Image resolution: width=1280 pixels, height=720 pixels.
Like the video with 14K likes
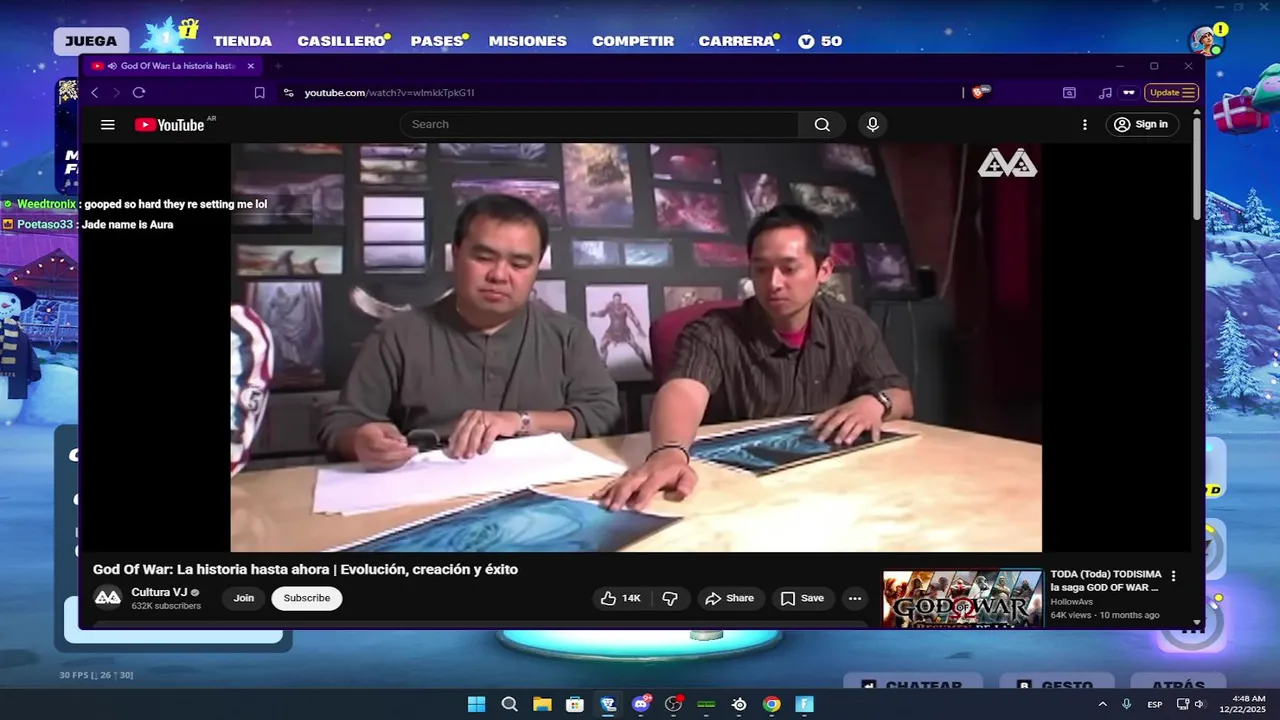click(x=620, y=598)
